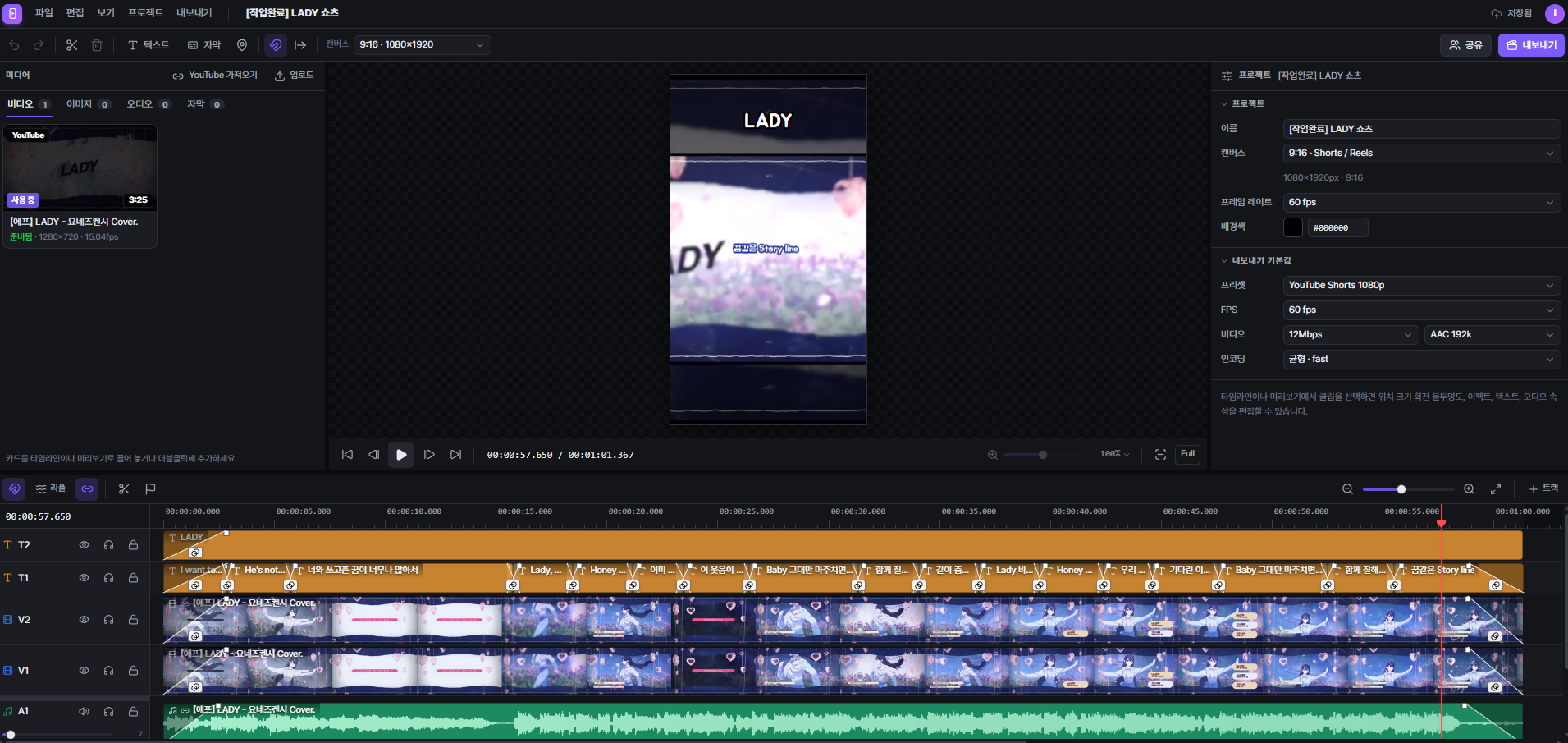Lock the V1 video track
Viewport: 1568px width, 743px height.
click(x=133, y=671)
